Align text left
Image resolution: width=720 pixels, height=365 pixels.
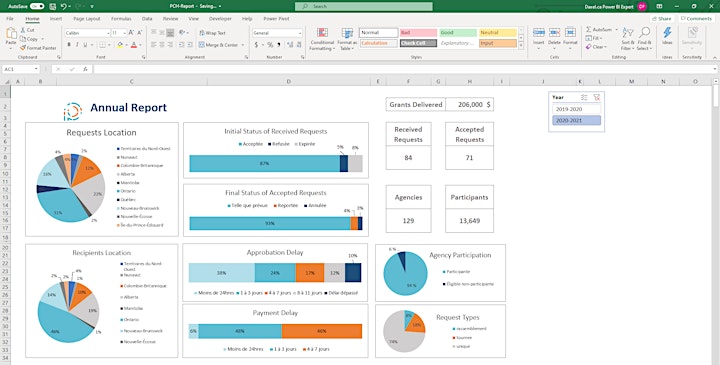point(154,45)
